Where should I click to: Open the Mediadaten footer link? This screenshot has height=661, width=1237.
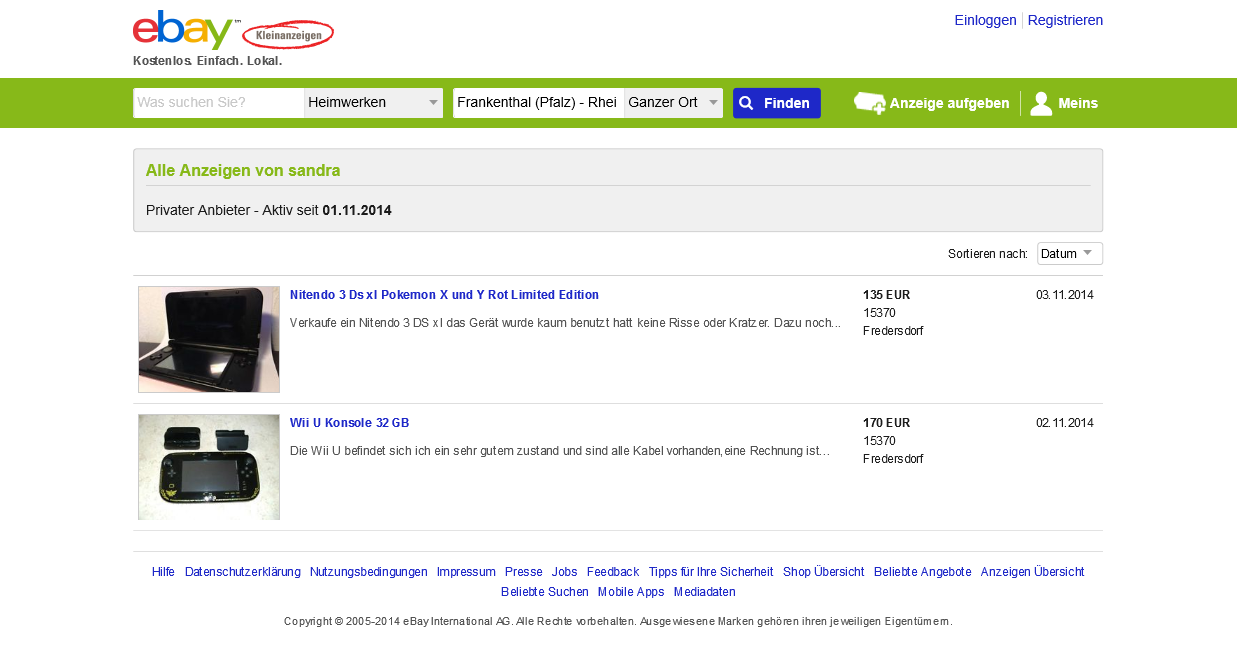coord(705,592)
